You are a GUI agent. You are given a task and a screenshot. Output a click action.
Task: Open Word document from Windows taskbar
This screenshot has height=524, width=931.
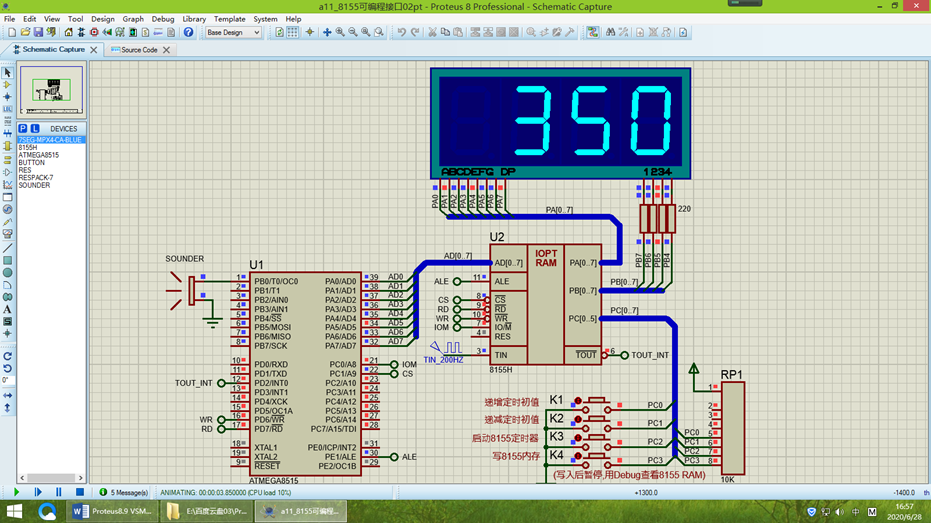pos(113,511)
